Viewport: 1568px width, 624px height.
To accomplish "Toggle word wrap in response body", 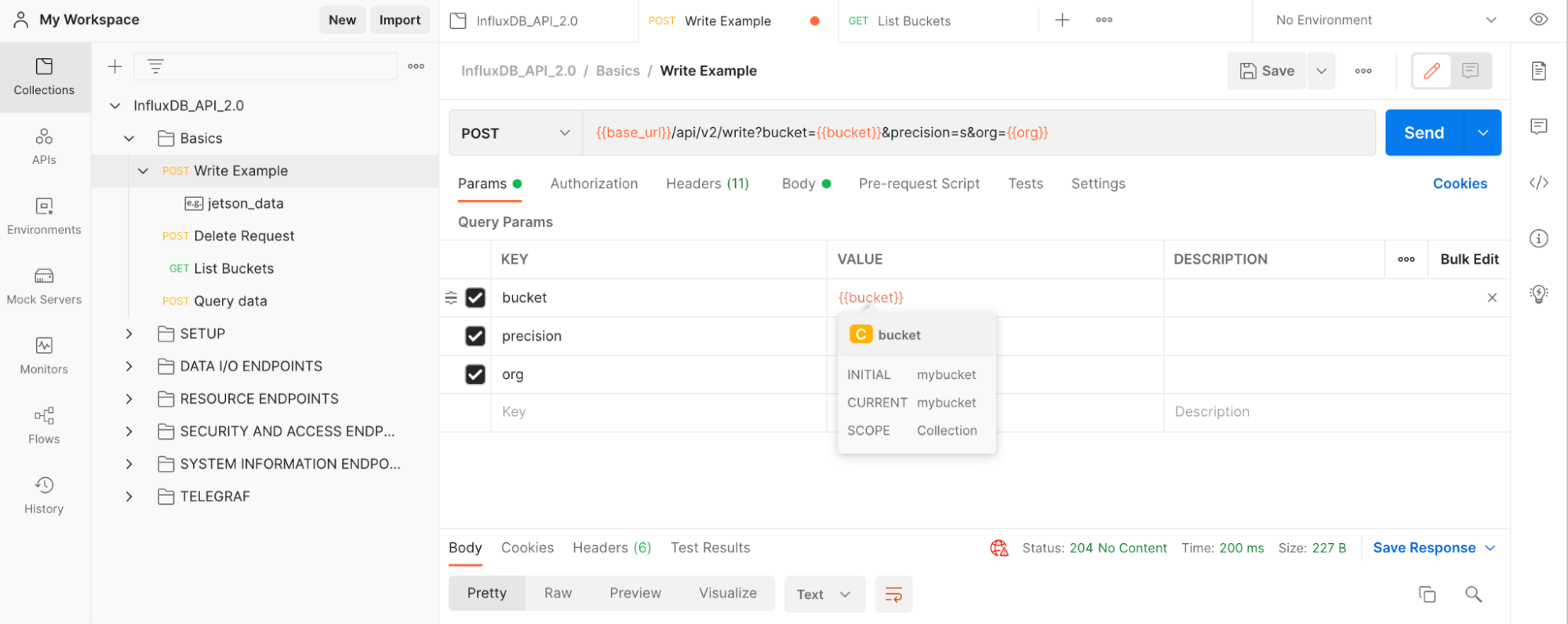I will (893, 594).
